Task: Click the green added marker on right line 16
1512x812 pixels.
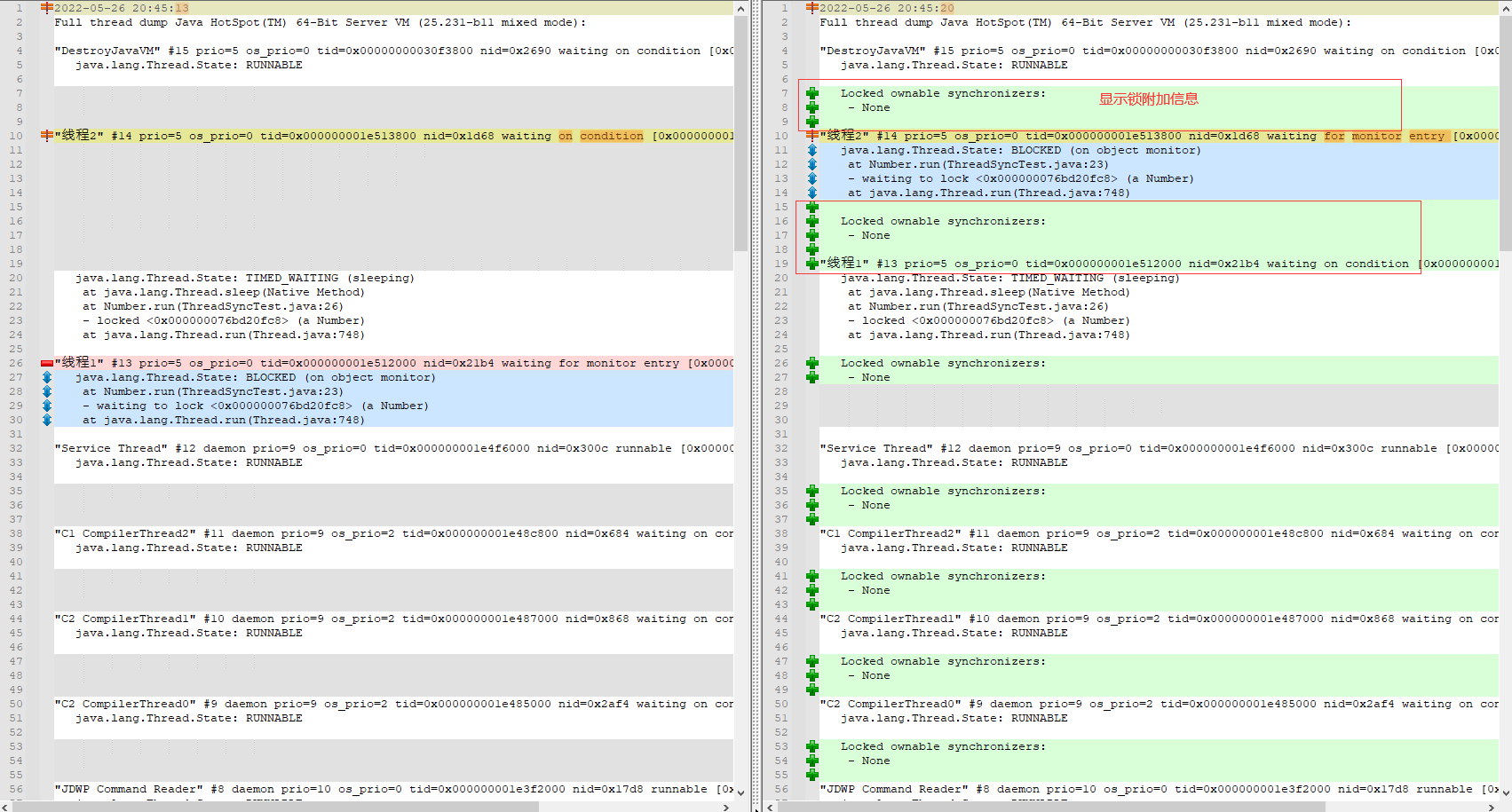Action: point(812,221)
